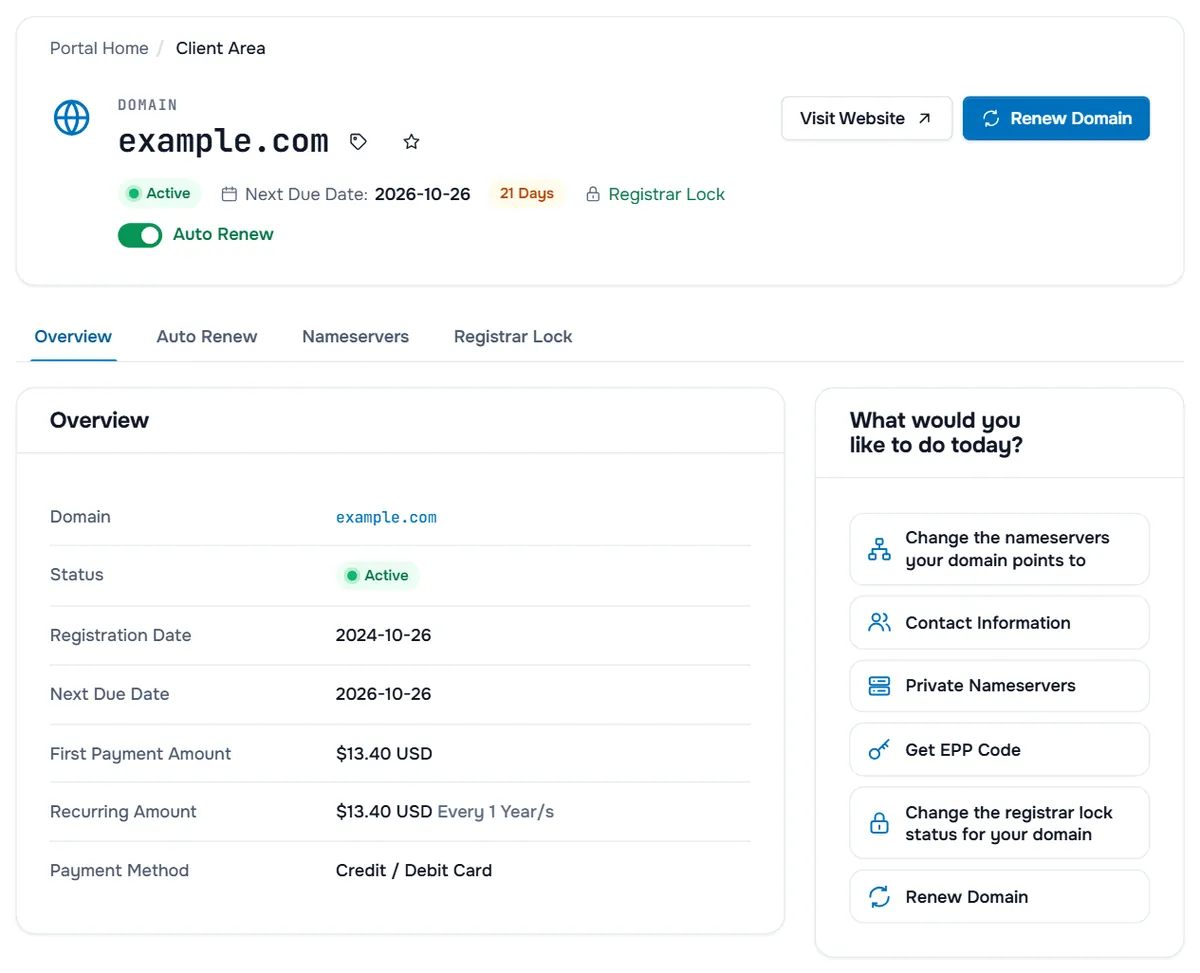Click the header due date 2026-10-26
The width and height of the screenshot is (1200, 973).
pyautogui.click(x=422, y=194)
